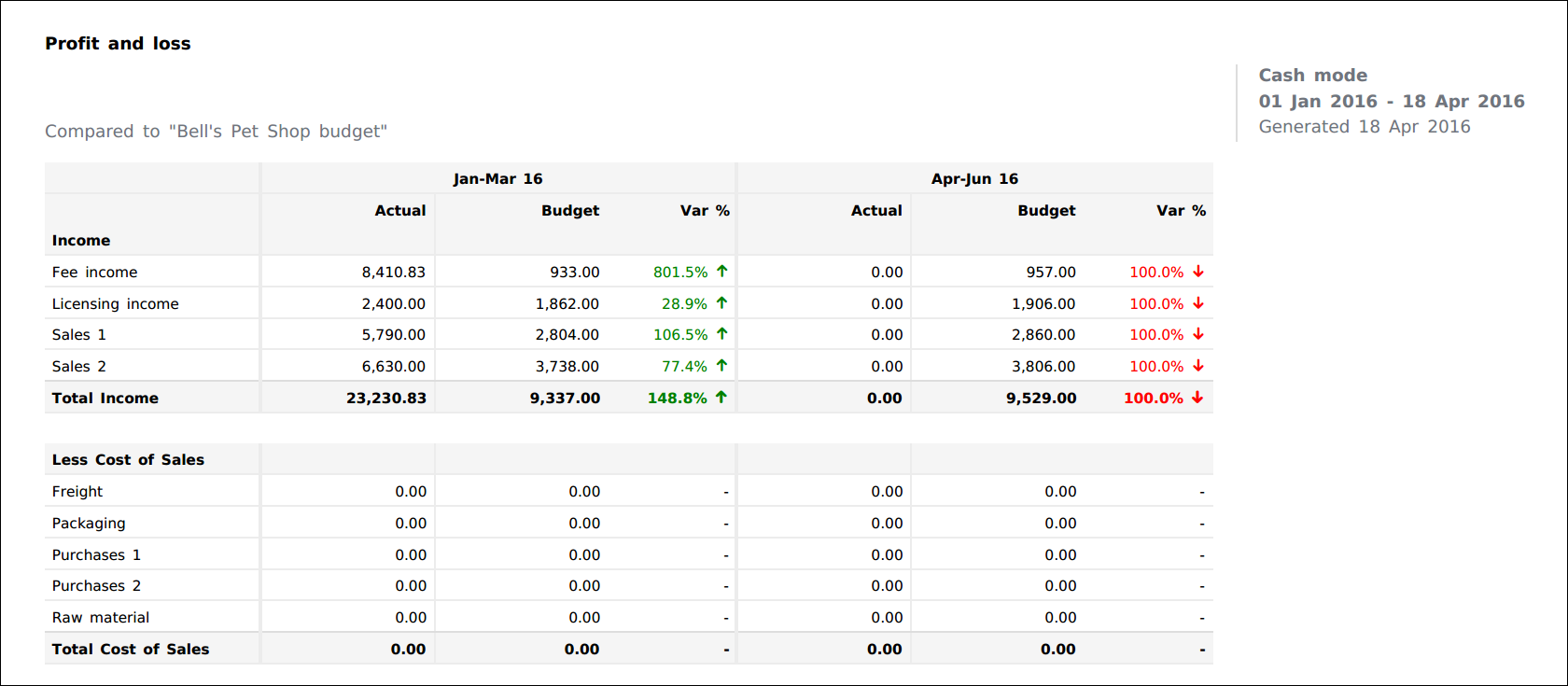Select the Jan-Mar 16 period header
Screen dimensions: 1568x686
click(497, 178)
